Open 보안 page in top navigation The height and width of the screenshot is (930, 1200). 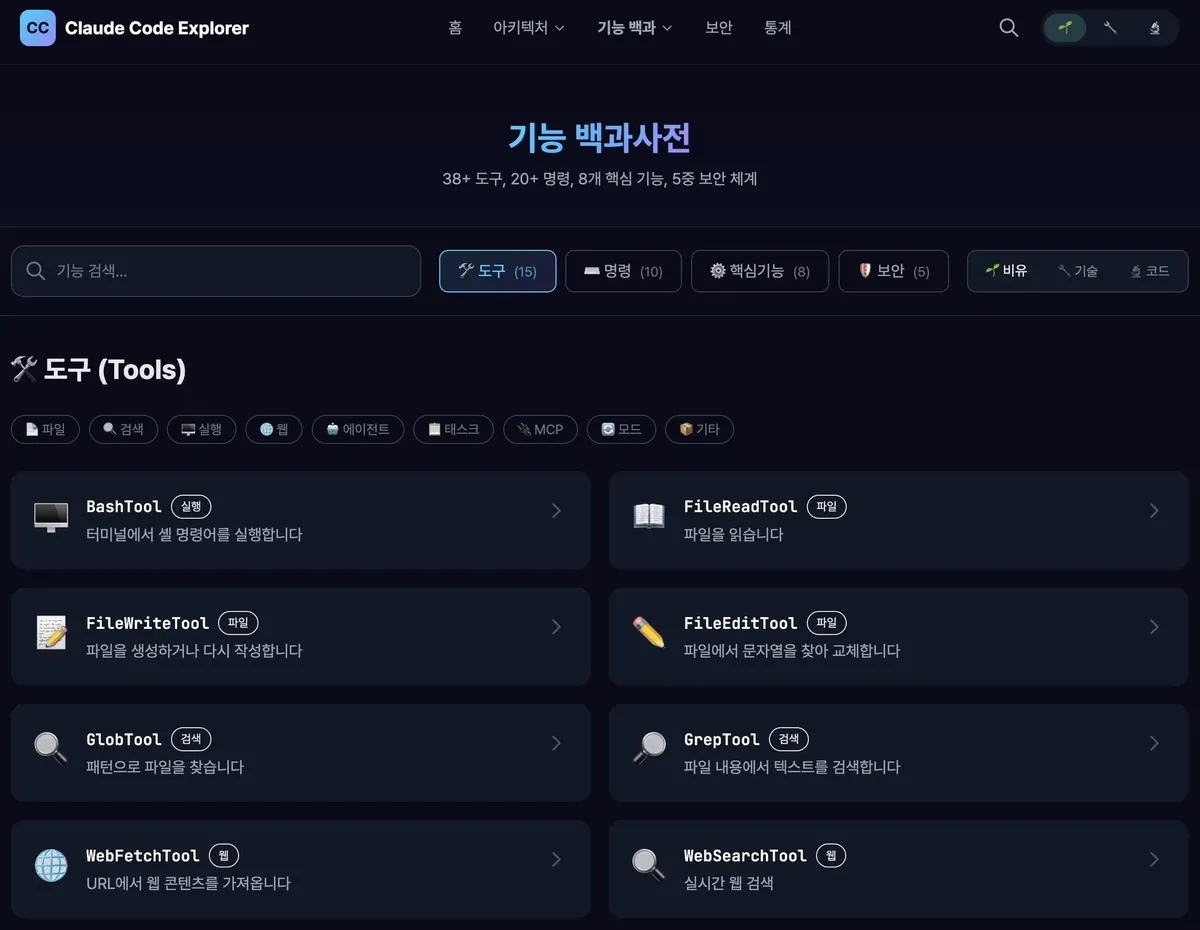(x=718, y=28)
